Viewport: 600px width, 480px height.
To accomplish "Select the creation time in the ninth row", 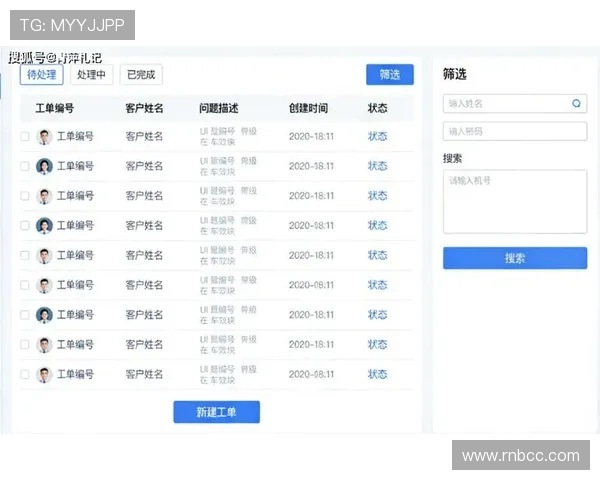I will pos(311,374).
